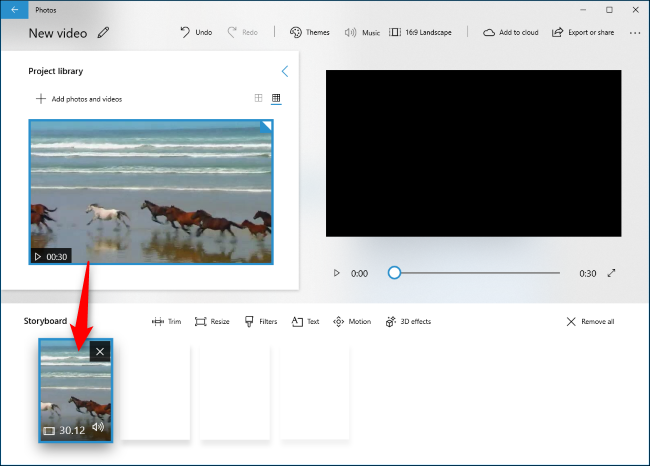This screenshot has width=650, height=466.
Task: Undo the last action
Action: point(196,32)
